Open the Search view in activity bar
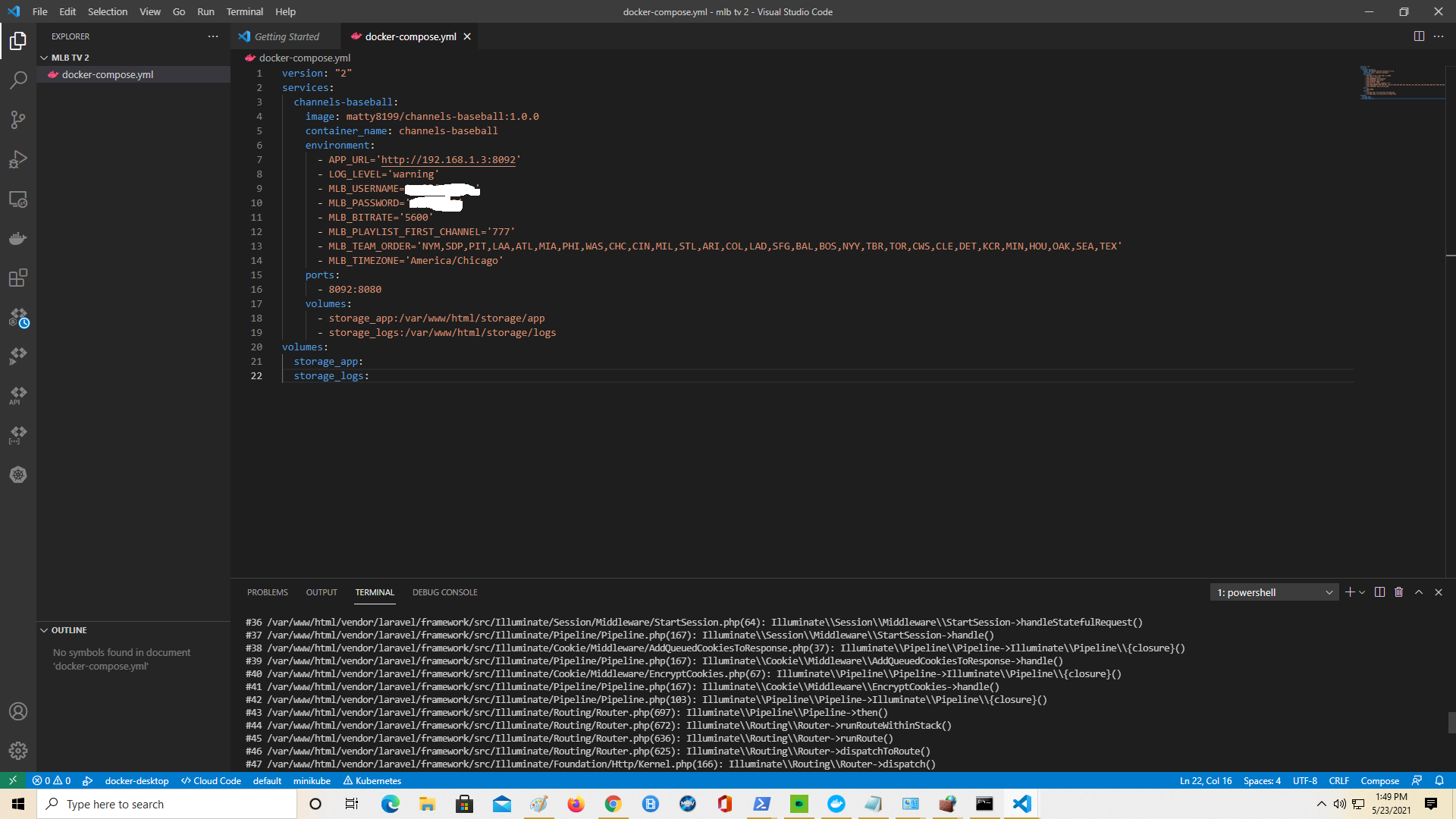 pyautogui.click(x=18, y=80)
